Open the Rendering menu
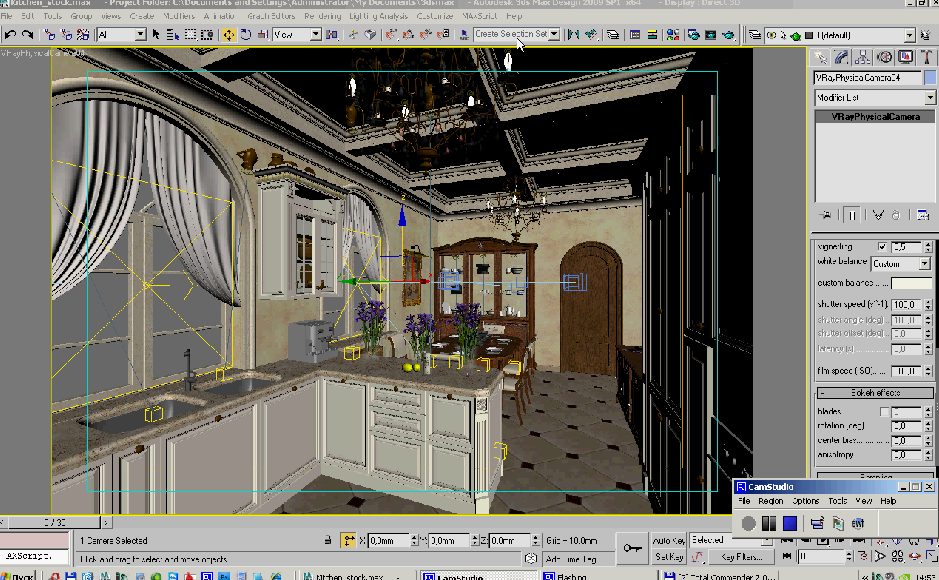Image resolution: width=939 pixels, height=580 pixels. point(322,16)
